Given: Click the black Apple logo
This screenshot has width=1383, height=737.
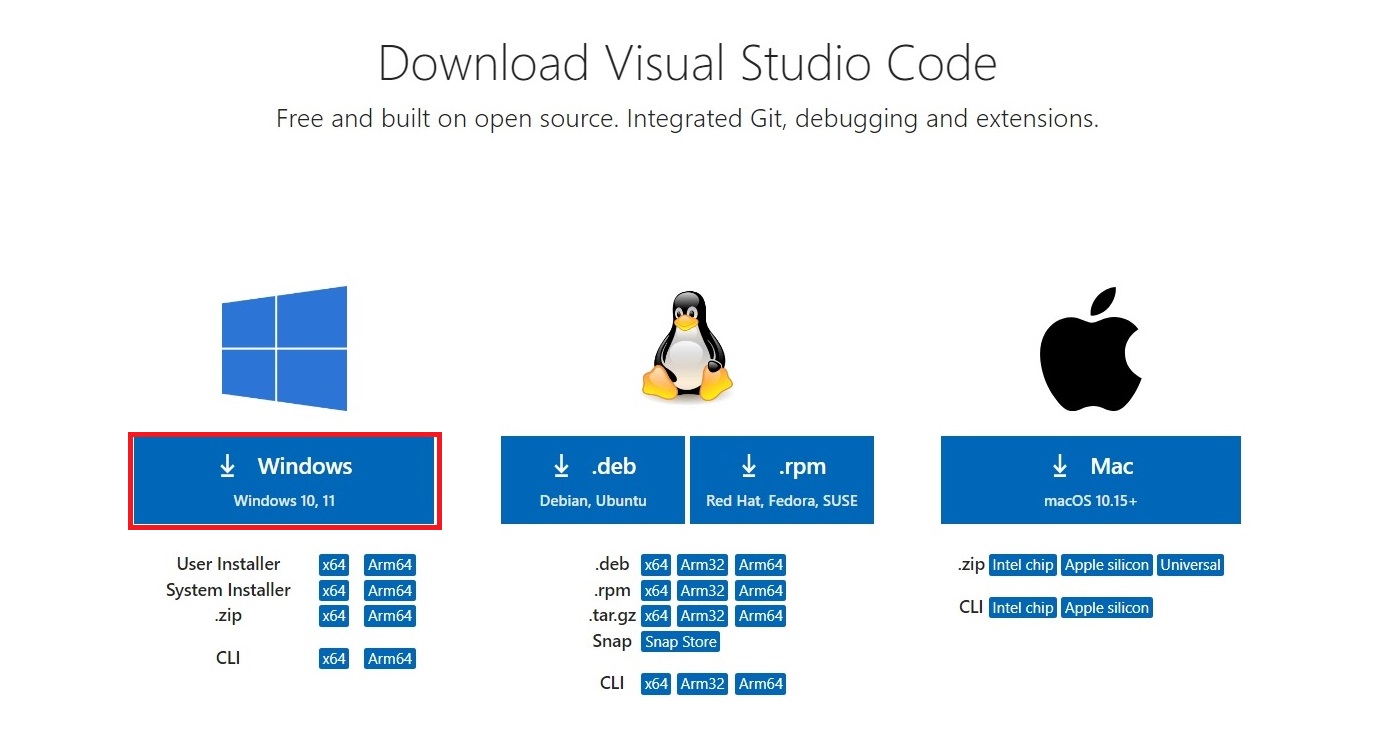Looking at the screenshot, I should pos(1090,349).
